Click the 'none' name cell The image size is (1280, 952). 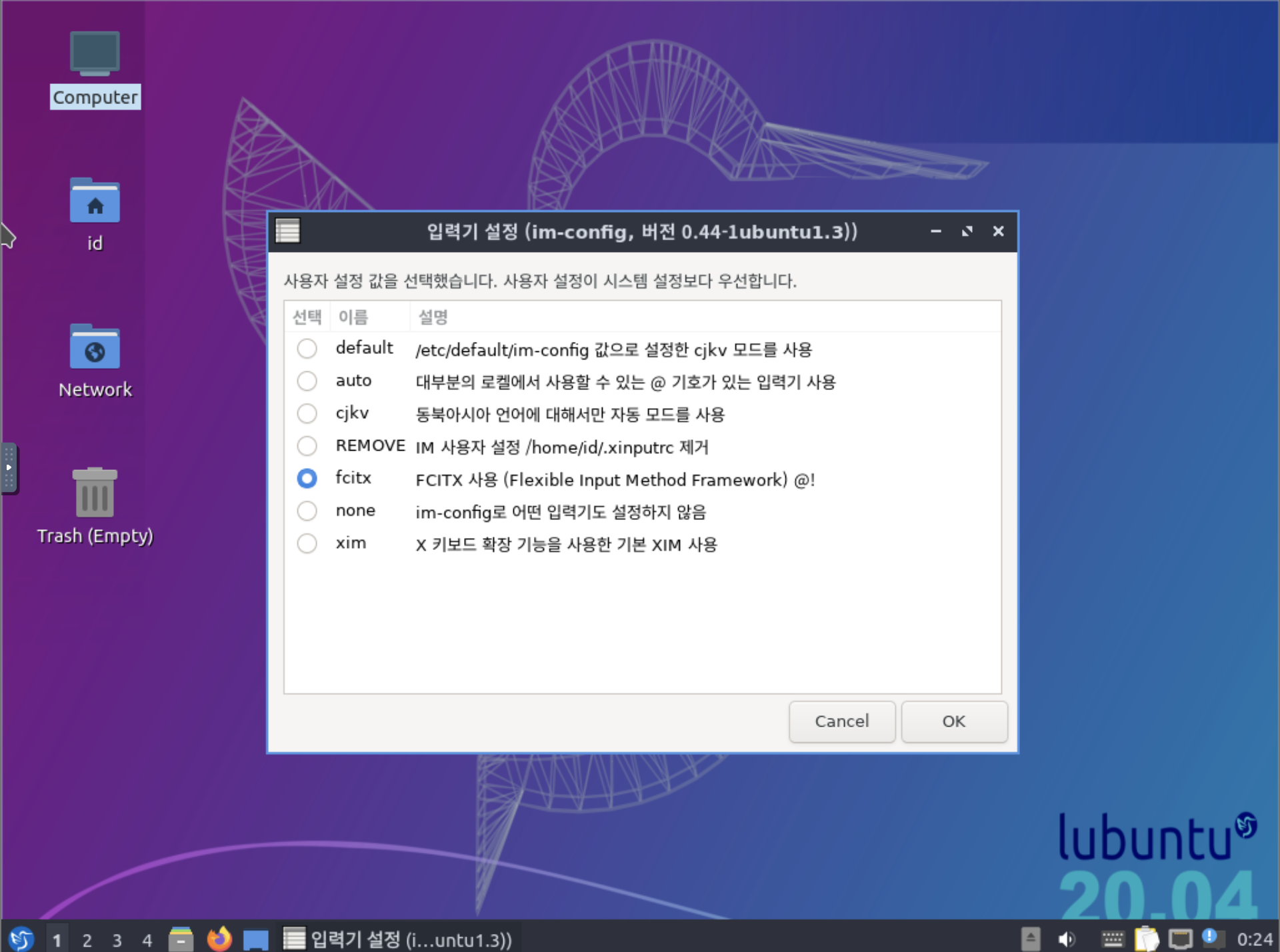point(355,511)
